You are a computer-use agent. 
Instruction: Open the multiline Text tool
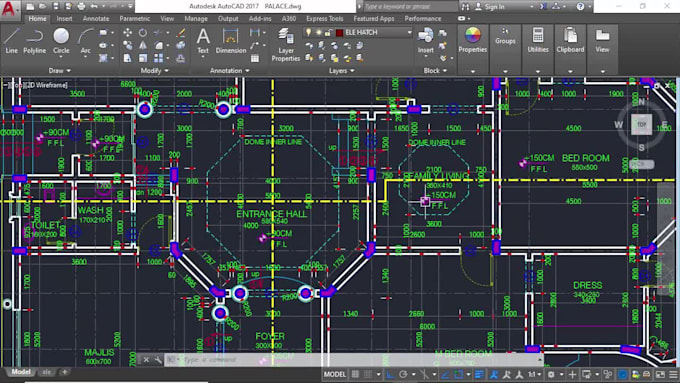click(x=203, y=41)
